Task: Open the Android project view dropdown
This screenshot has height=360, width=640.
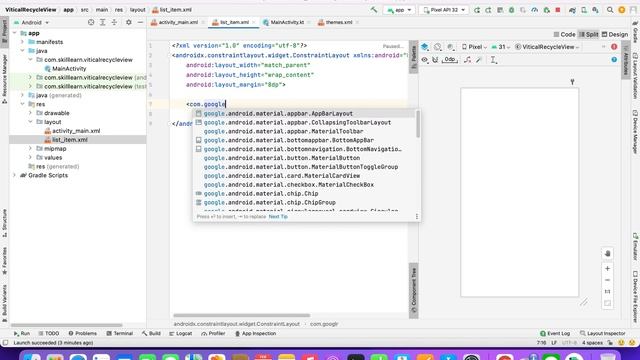Action: [x=31, y=22]
